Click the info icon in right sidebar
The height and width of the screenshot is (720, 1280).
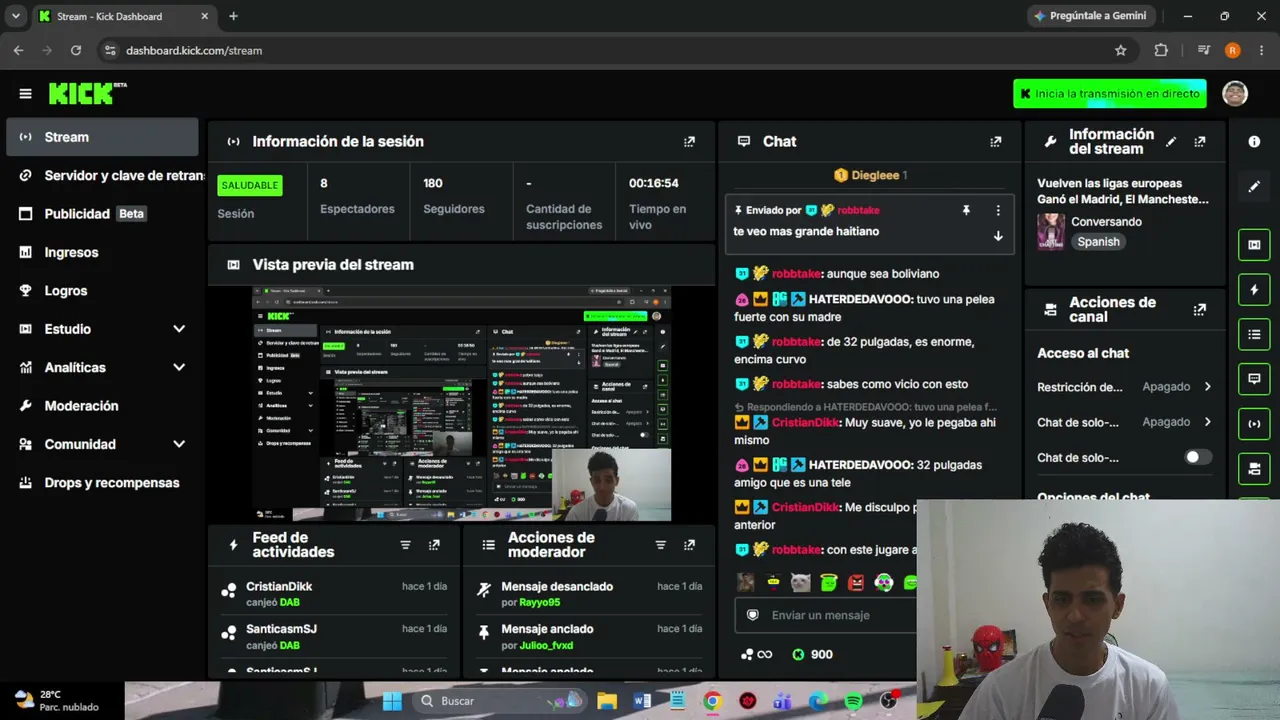1254,142
